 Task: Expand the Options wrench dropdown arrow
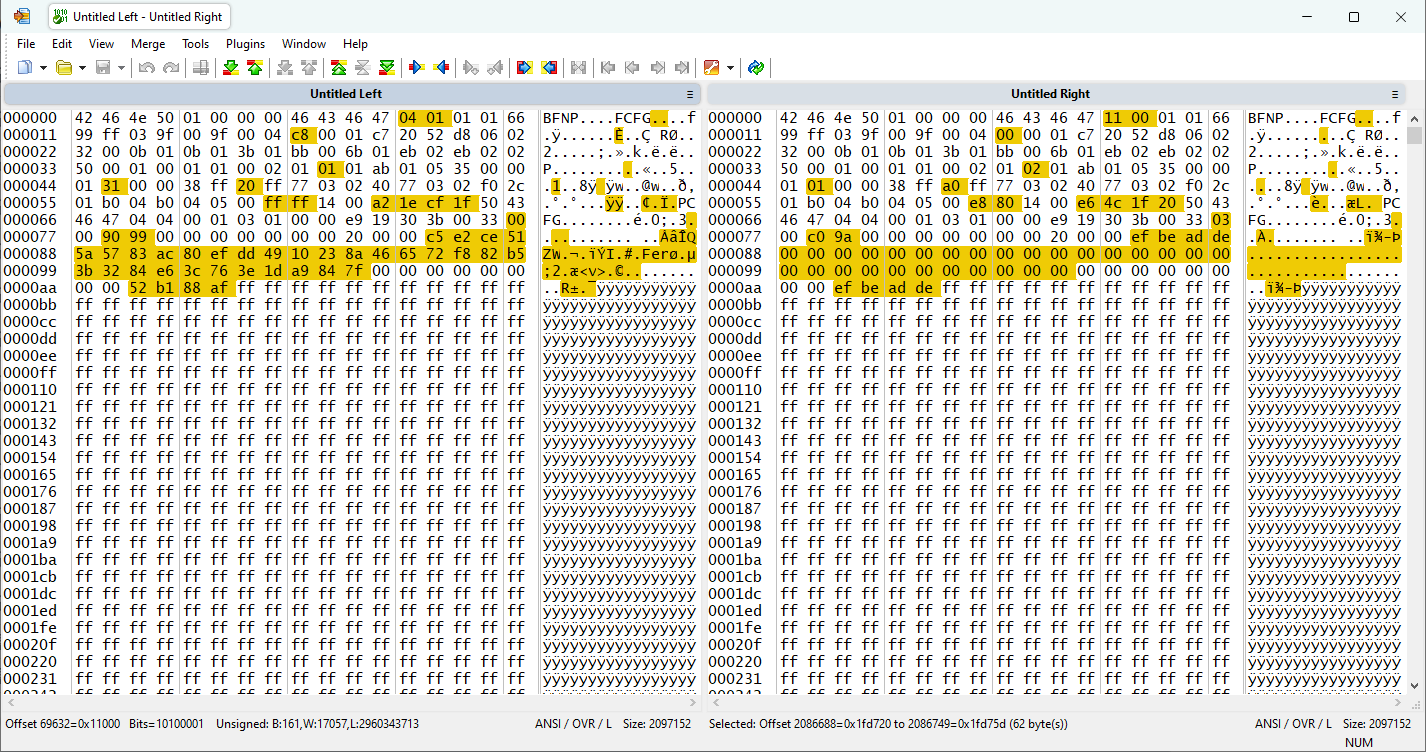pos(730,67)
